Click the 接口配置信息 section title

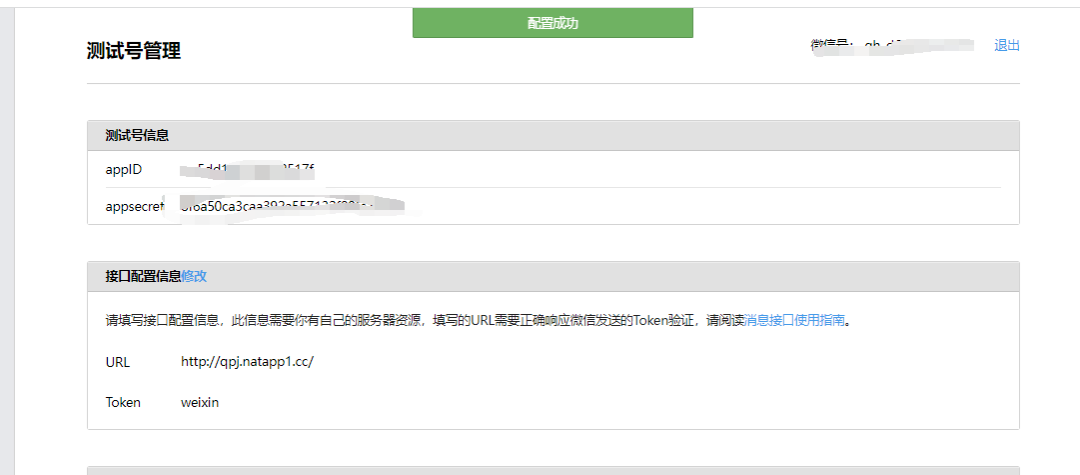[143, 276]
